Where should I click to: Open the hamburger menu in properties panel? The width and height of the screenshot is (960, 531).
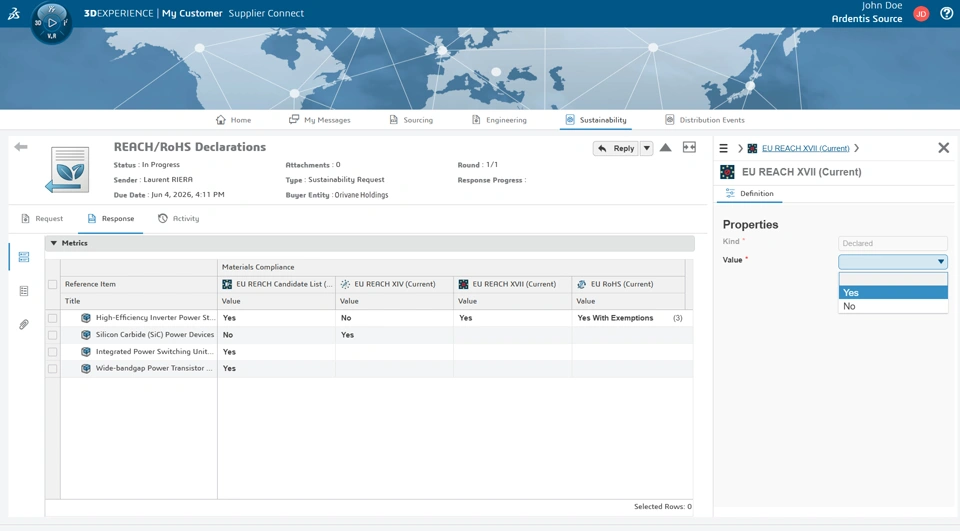[724, 148]
